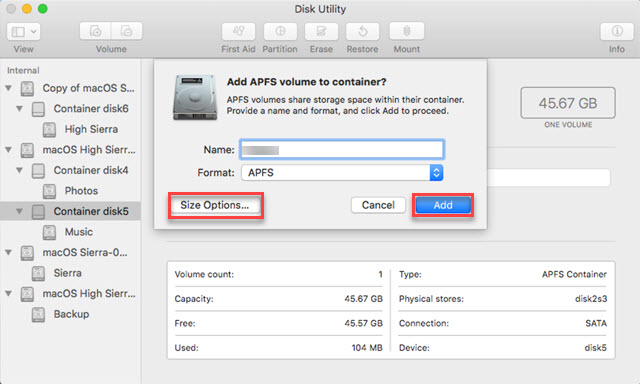The height and width of the screenshot is (384, 640).
Task: Select the Sierra volume icon
Action: [38, 273]
